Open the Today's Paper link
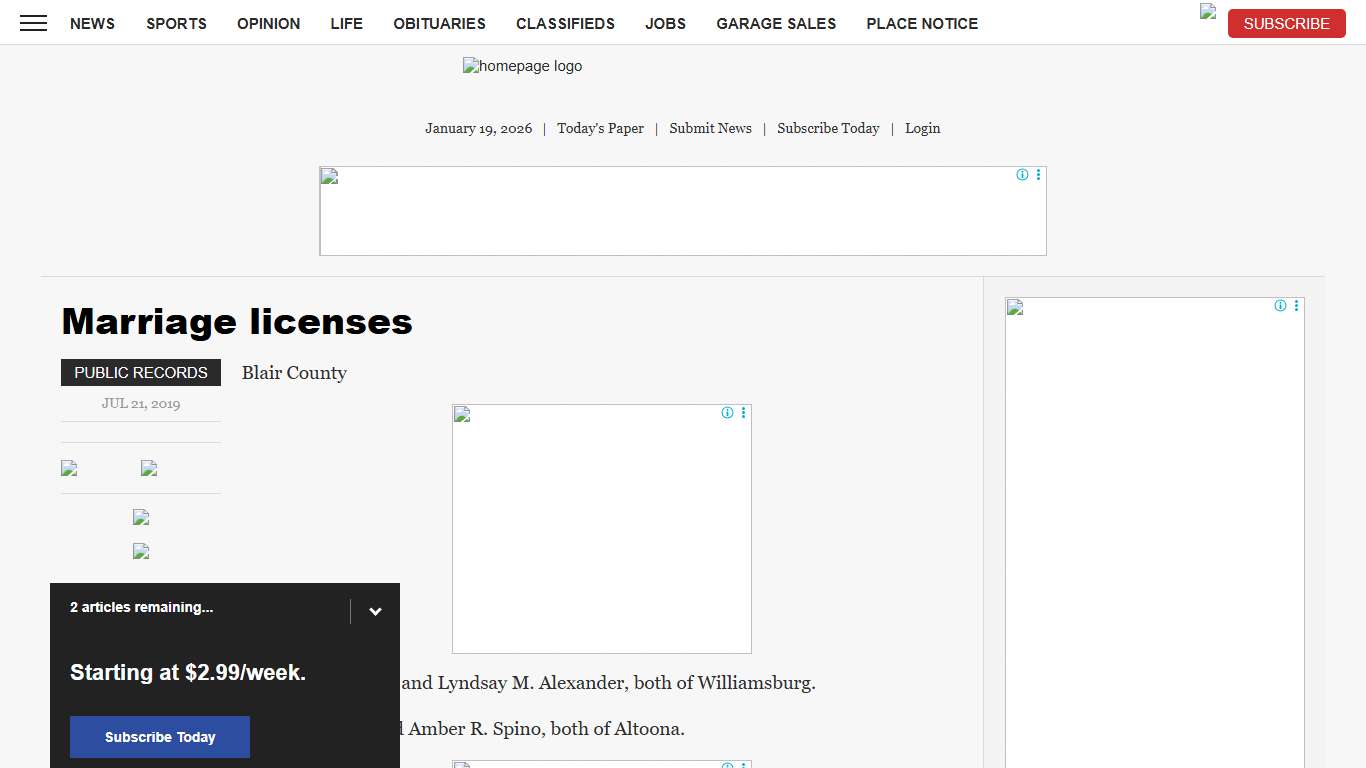 [x=600, y=128]
